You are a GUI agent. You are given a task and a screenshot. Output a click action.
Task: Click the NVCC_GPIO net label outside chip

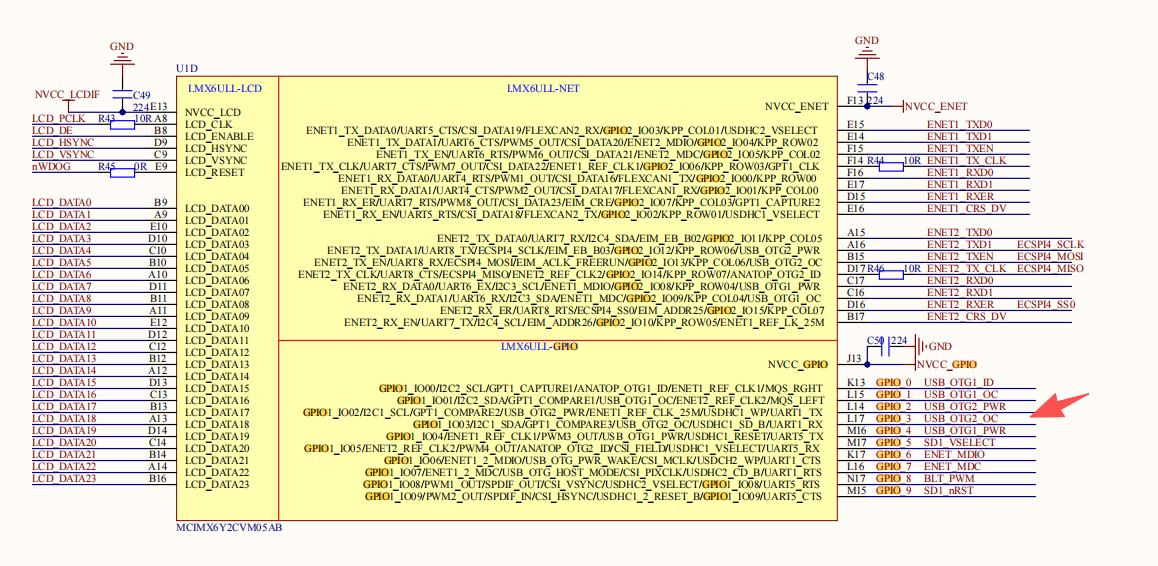pos(947,364)
